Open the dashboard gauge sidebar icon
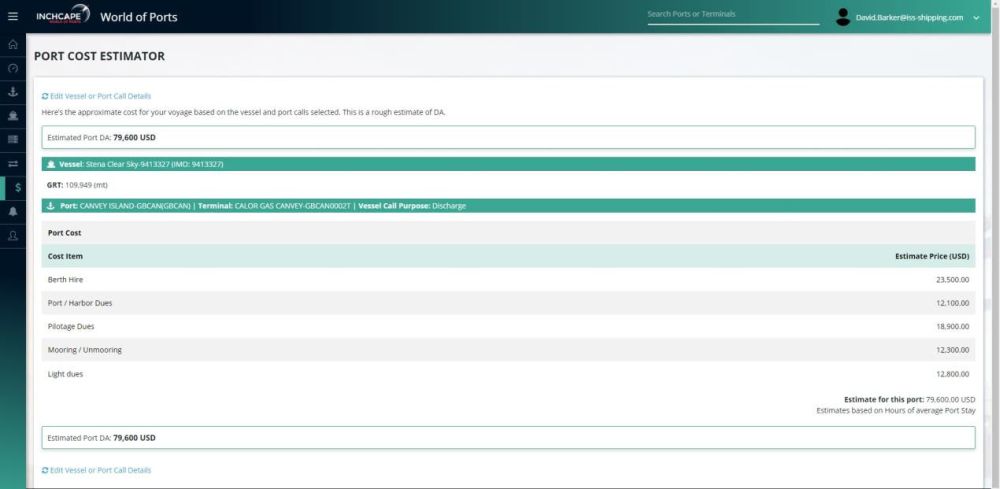1000x489 pixels. [13, 68]
